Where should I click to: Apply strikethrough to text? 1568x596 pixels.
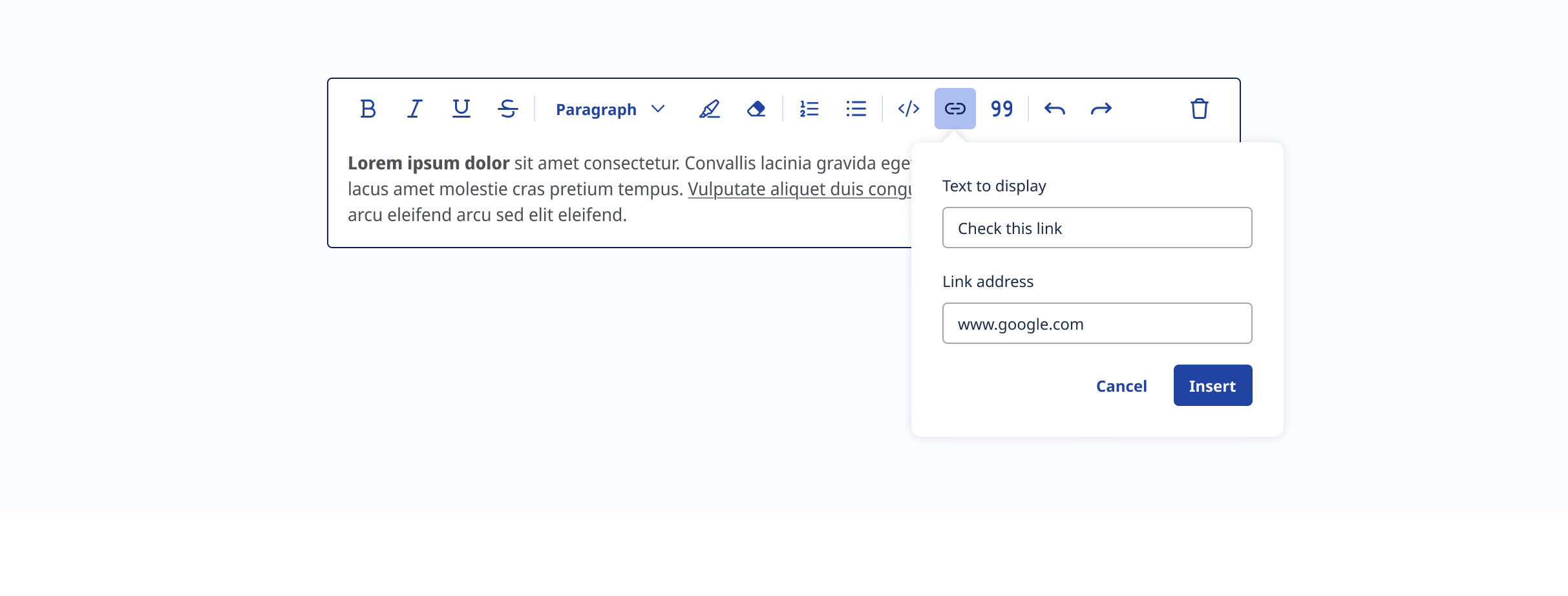click(x=507, y=109)
